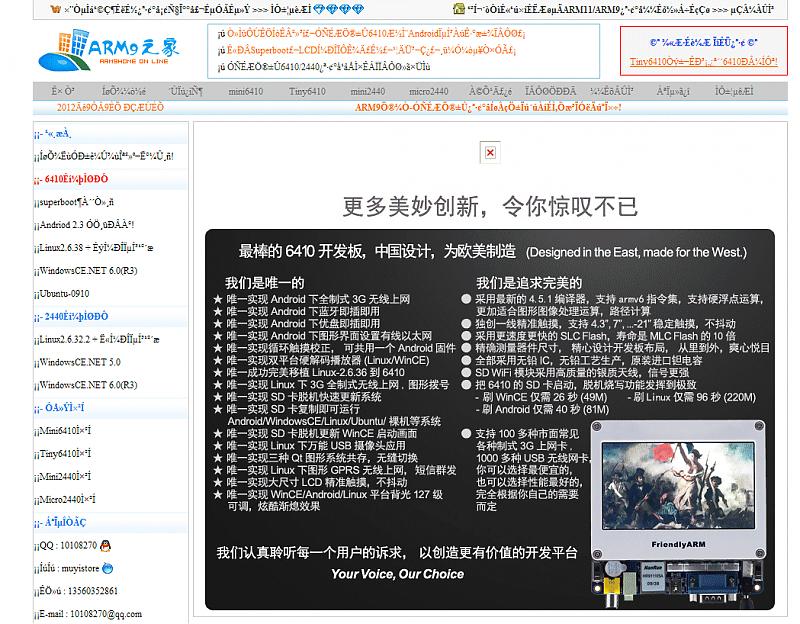Click the QQ : 10108270 contact text
800x624 pixels.
pos(68,545)
